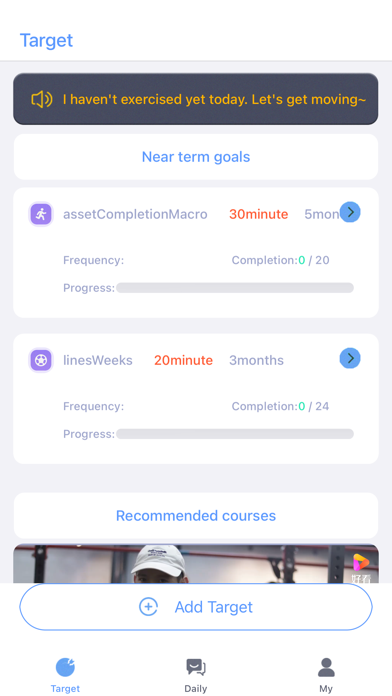Viewport: 392px width, 696px height.
Task: Click the Recommended courses header
Action: tap(196, 515)
